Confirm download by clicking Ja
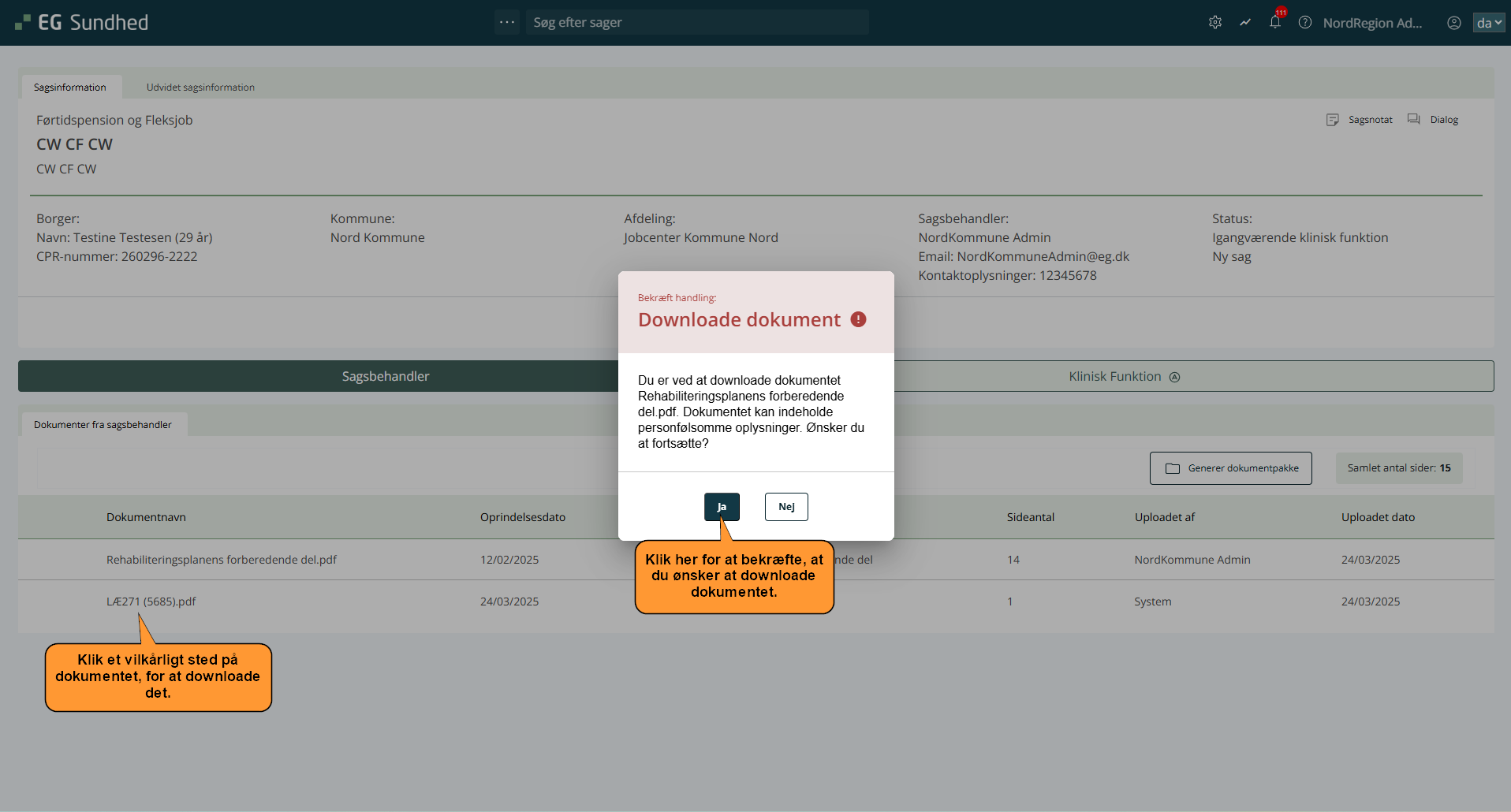1511x812 pixels. pyautogui.click(x=722, y=507)
